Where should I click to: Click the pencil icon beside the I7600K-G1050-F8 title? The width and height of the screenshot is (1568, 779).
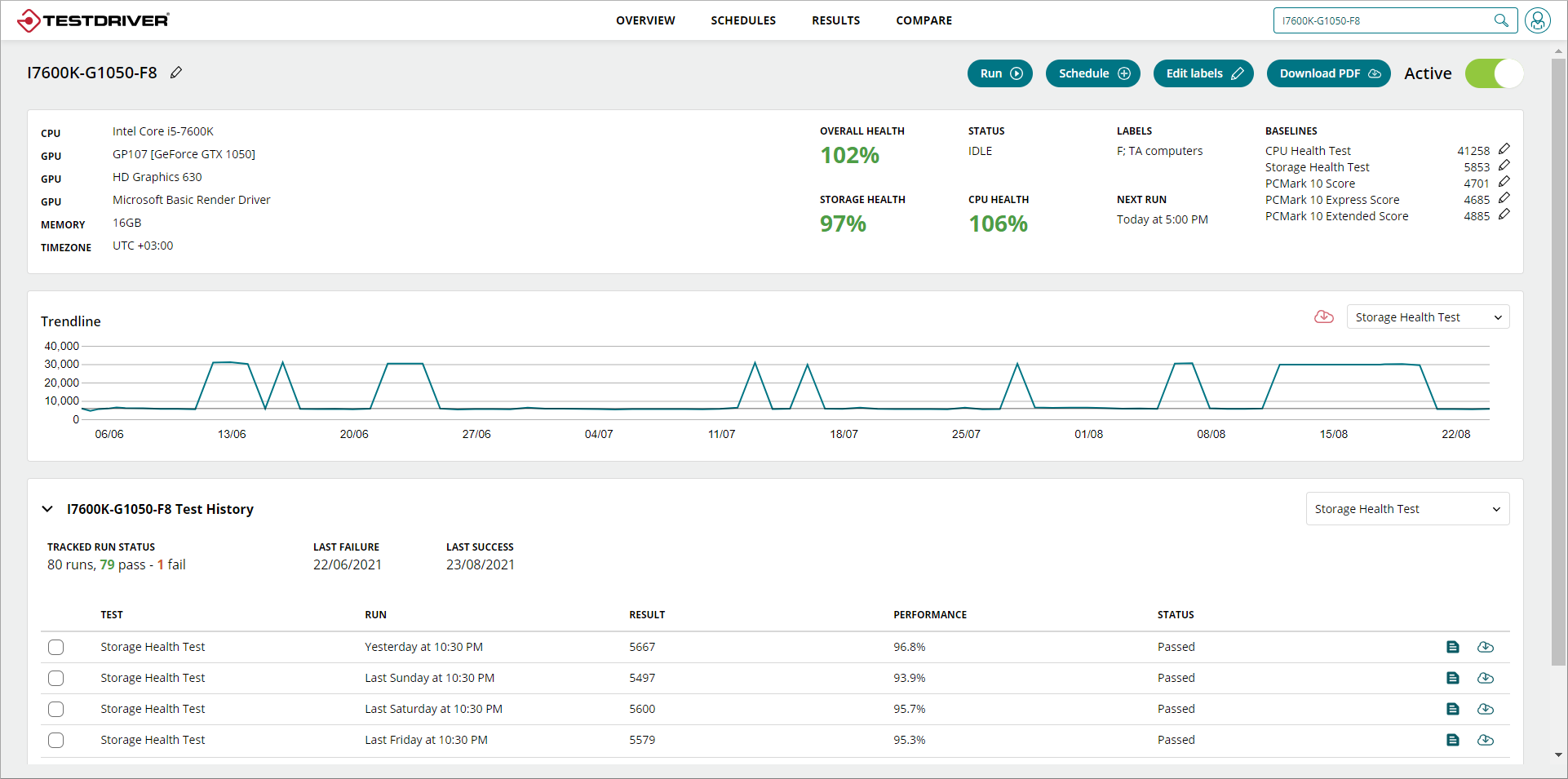[x=176, y=73]
